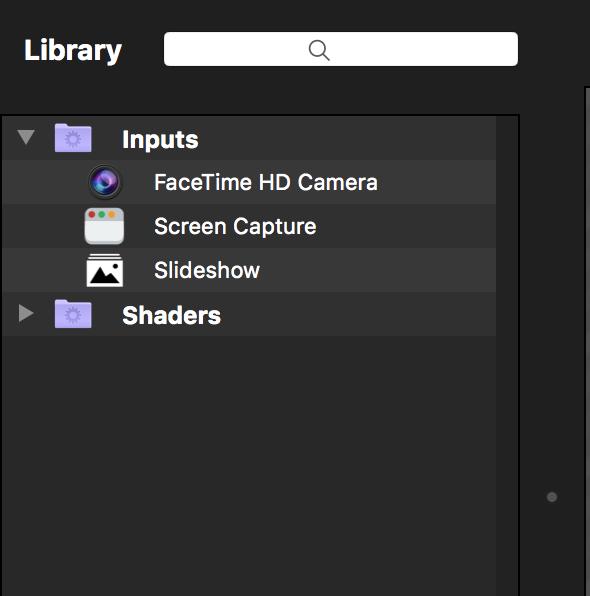The height and width of the screenshot is (596, 590).
Task: Select the FaceTime HD Camera input
Action: [266, 182]
